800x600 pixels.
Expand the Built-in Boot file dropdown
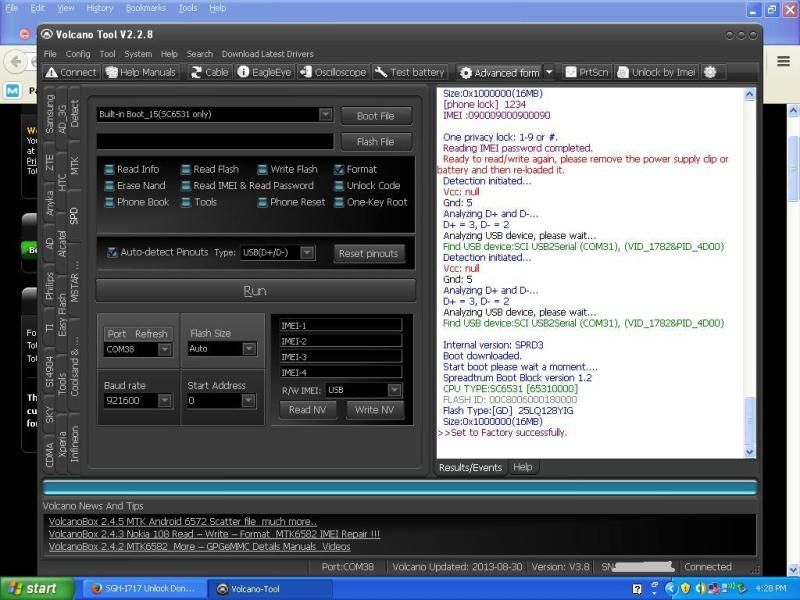[325, 115]
